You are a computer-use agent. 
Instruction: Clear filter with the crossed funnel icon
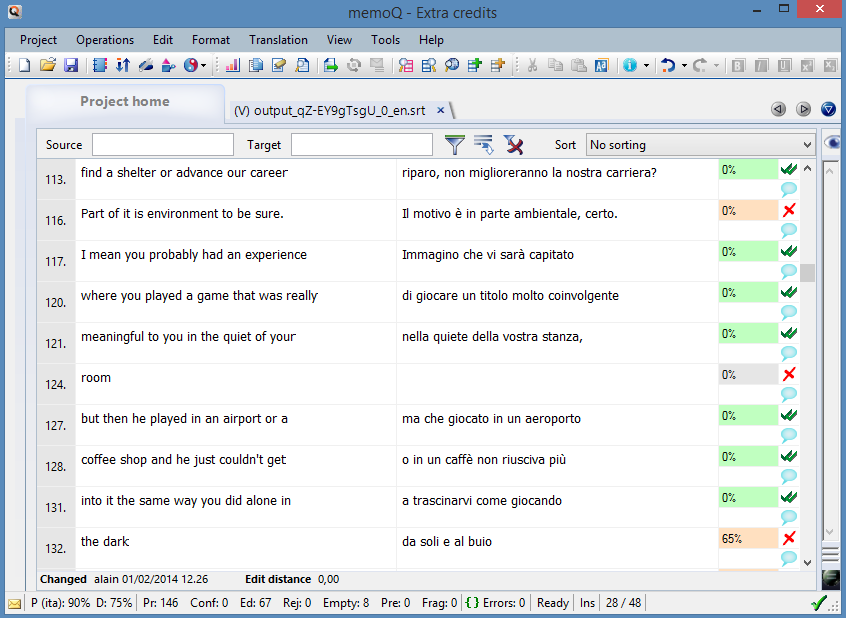(514, 145)
